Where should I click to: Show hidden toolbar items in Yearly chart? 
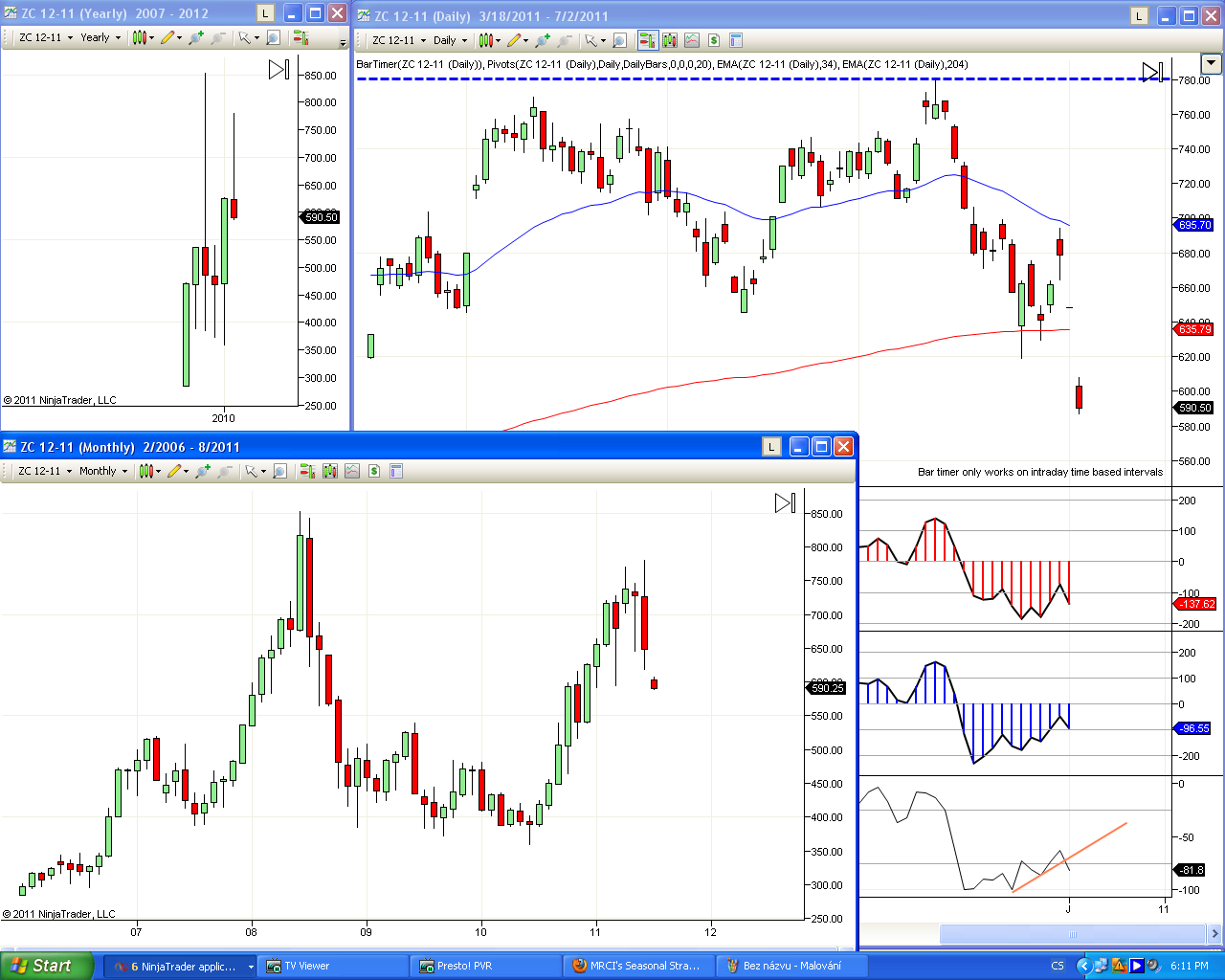coord(344,41)
